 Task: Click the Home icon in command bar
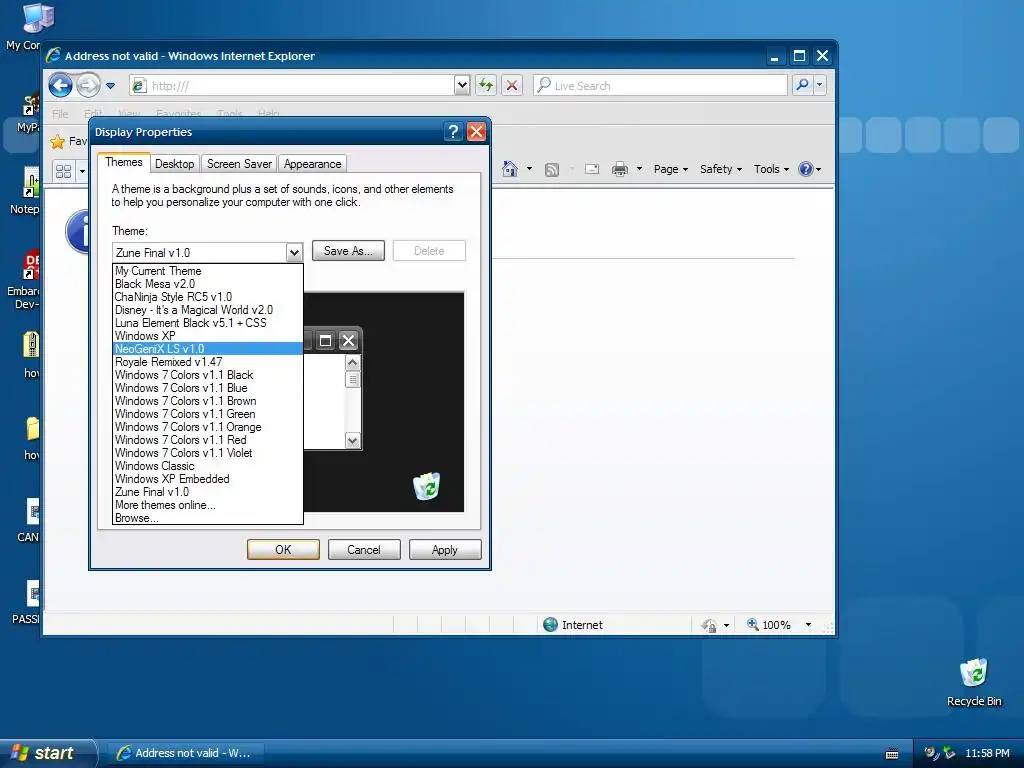coord(510,169)
